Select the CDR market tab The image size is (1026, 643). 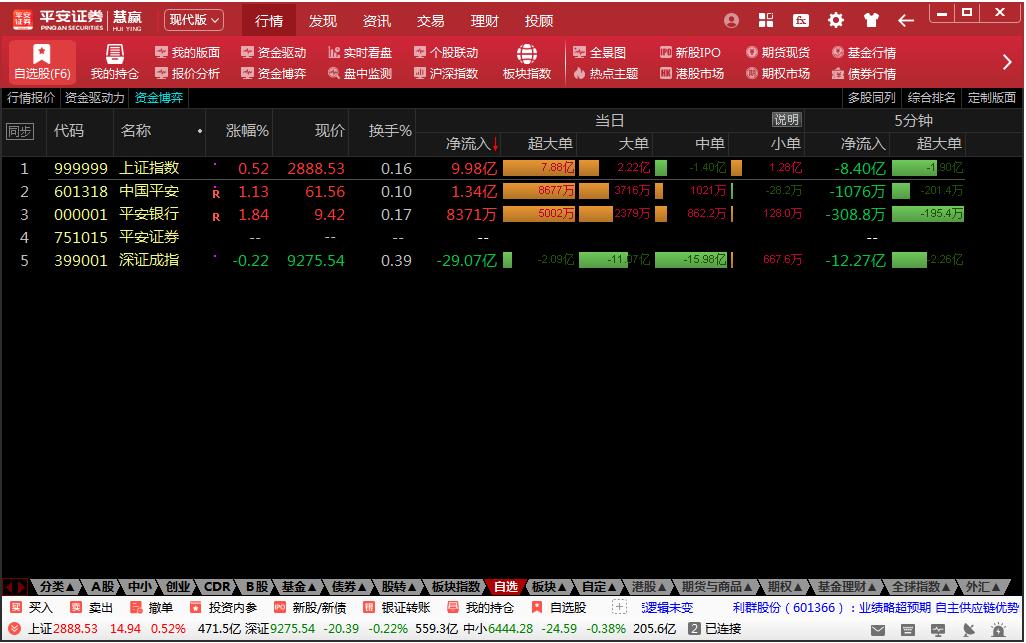coord(217,587)
